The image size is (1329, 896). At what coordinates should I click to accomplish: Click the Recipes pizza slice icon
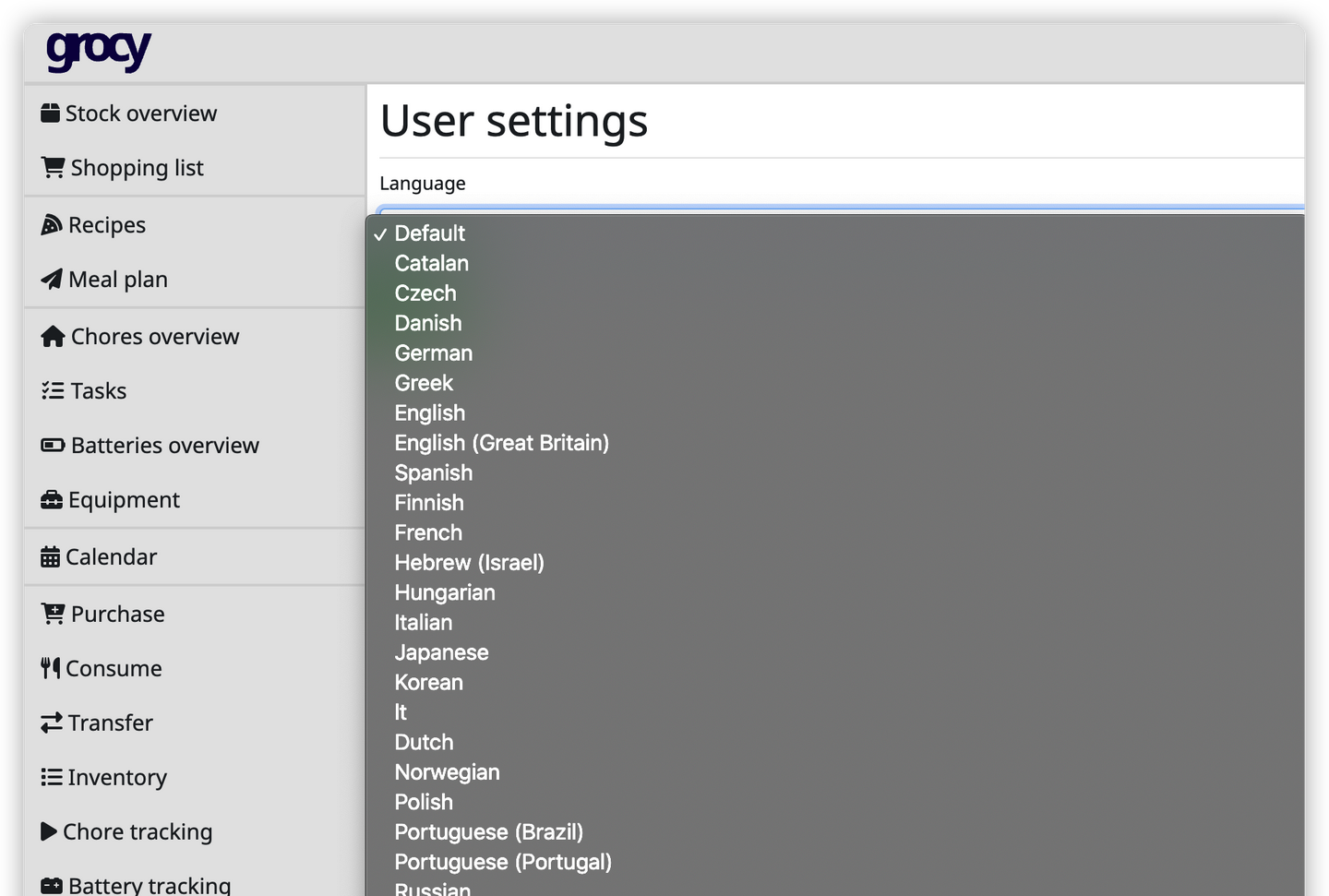click(52, 225)
